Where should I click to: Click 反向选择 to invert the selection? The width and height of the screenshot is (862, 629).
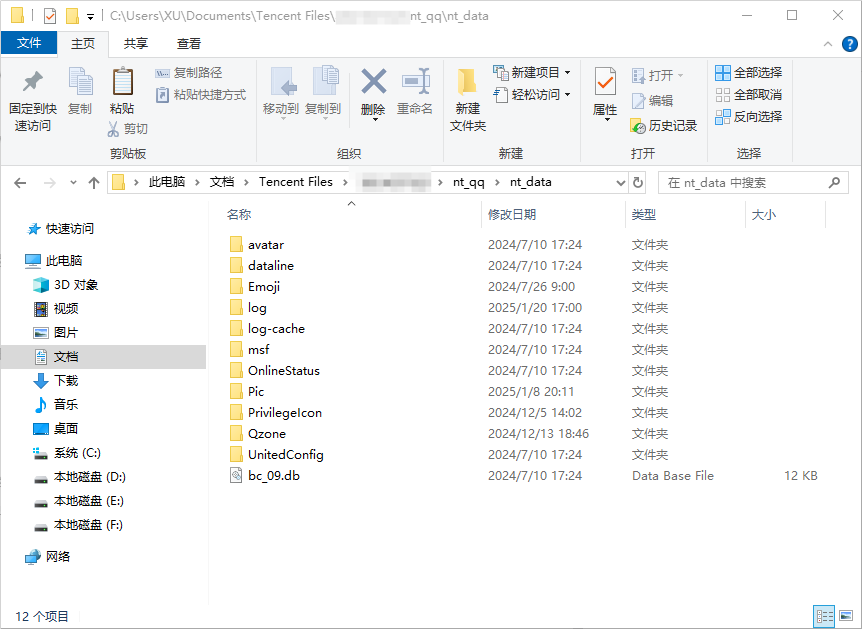[747, 116]
